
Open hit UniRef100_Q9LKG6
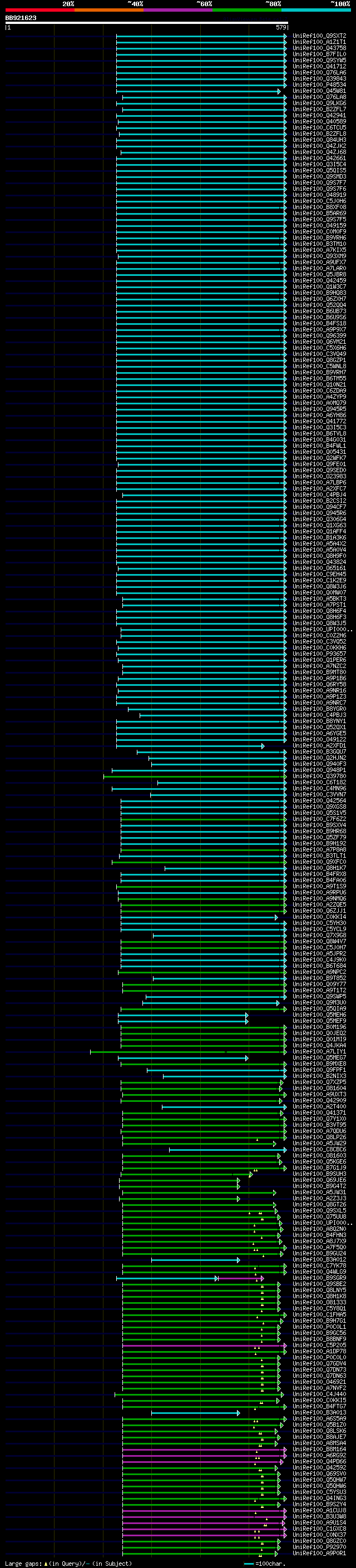pos(319,103)
